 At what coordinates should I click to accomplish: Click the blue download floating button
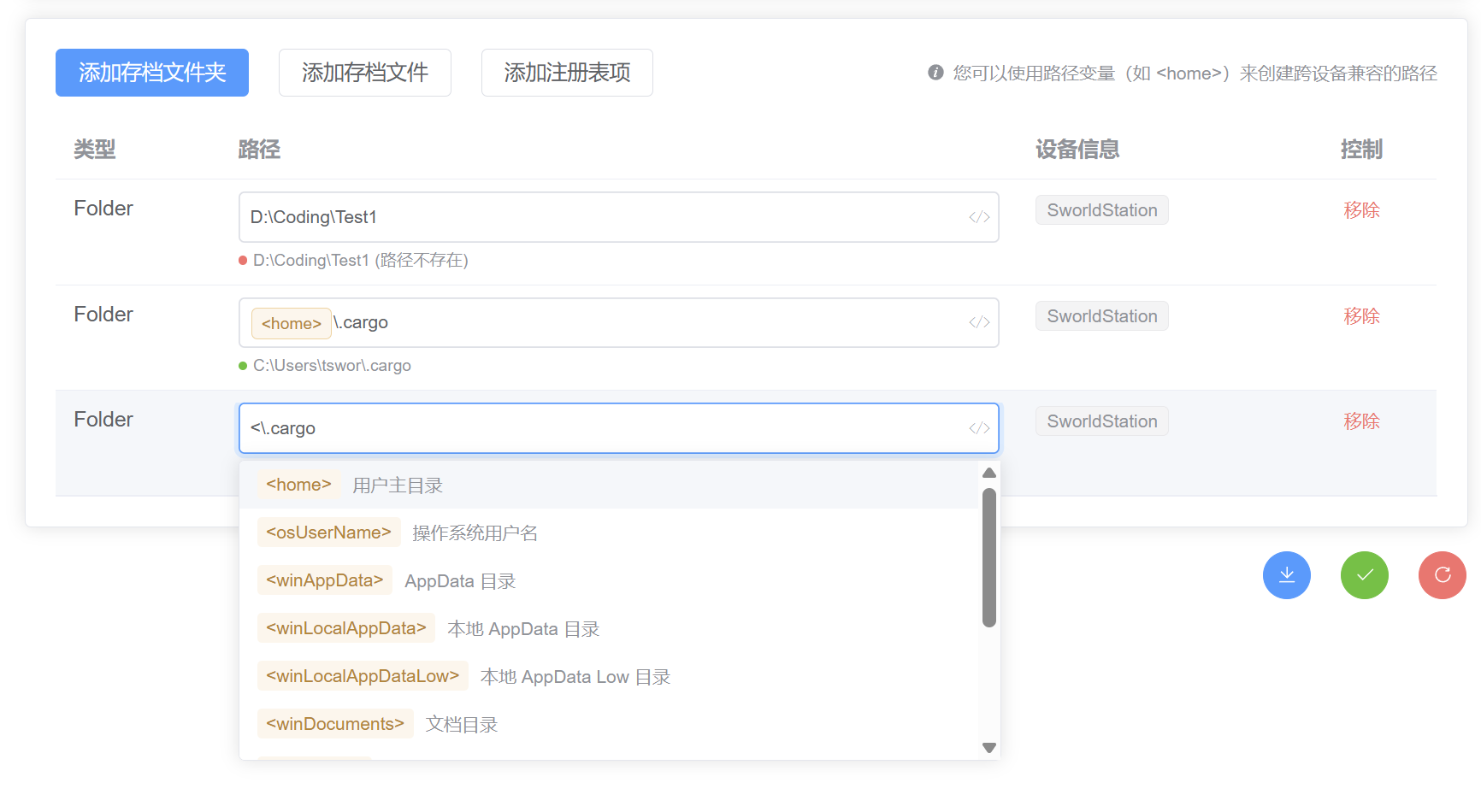pos(1286,575)
